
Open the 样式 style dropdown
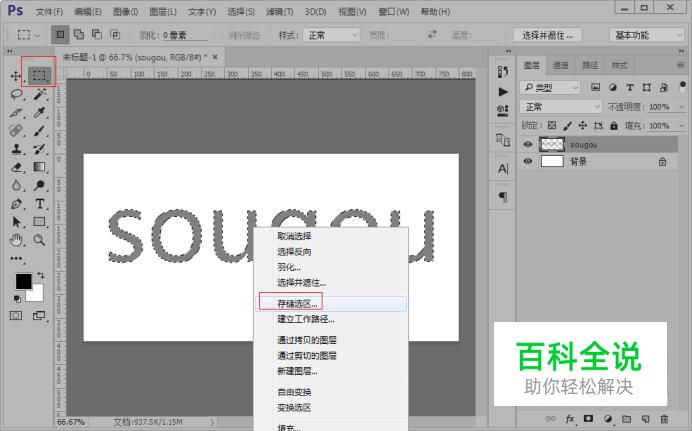[331, 35]
